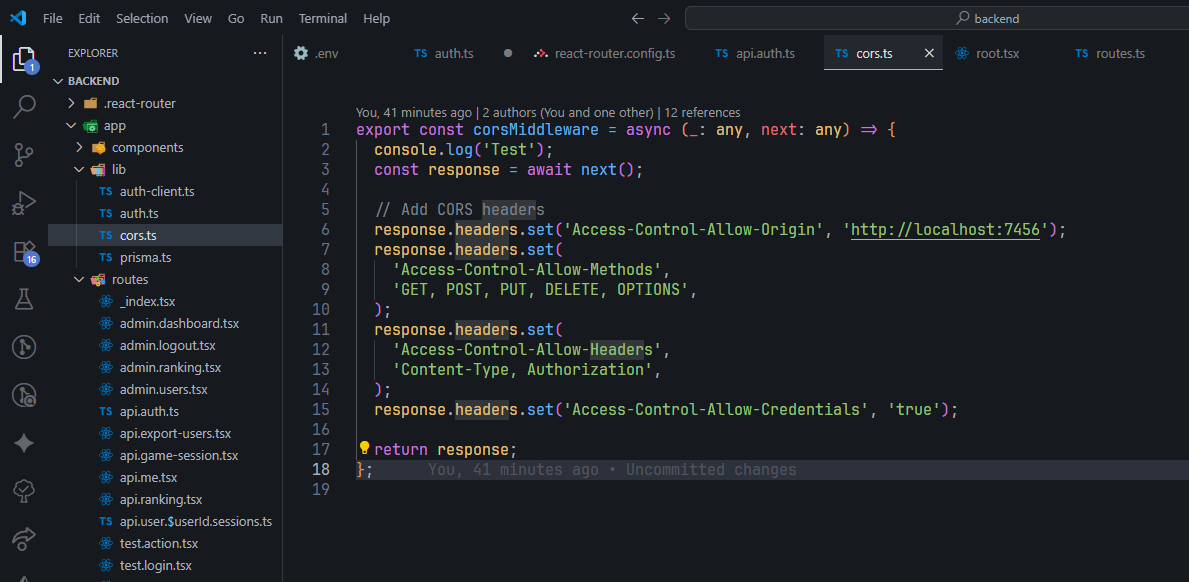Open the Search view in activity bar

point(24,106)
